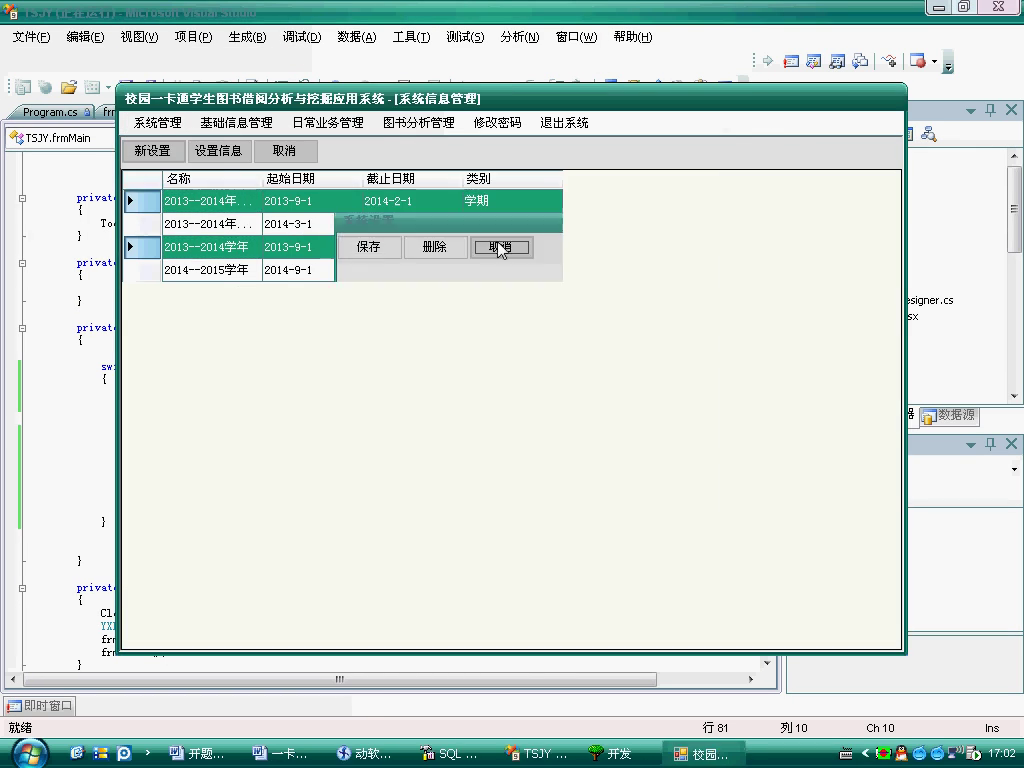Click the 保存 button
This screenshot has width=1024, height=768.
pyautogui.click(x=369, y=247)
